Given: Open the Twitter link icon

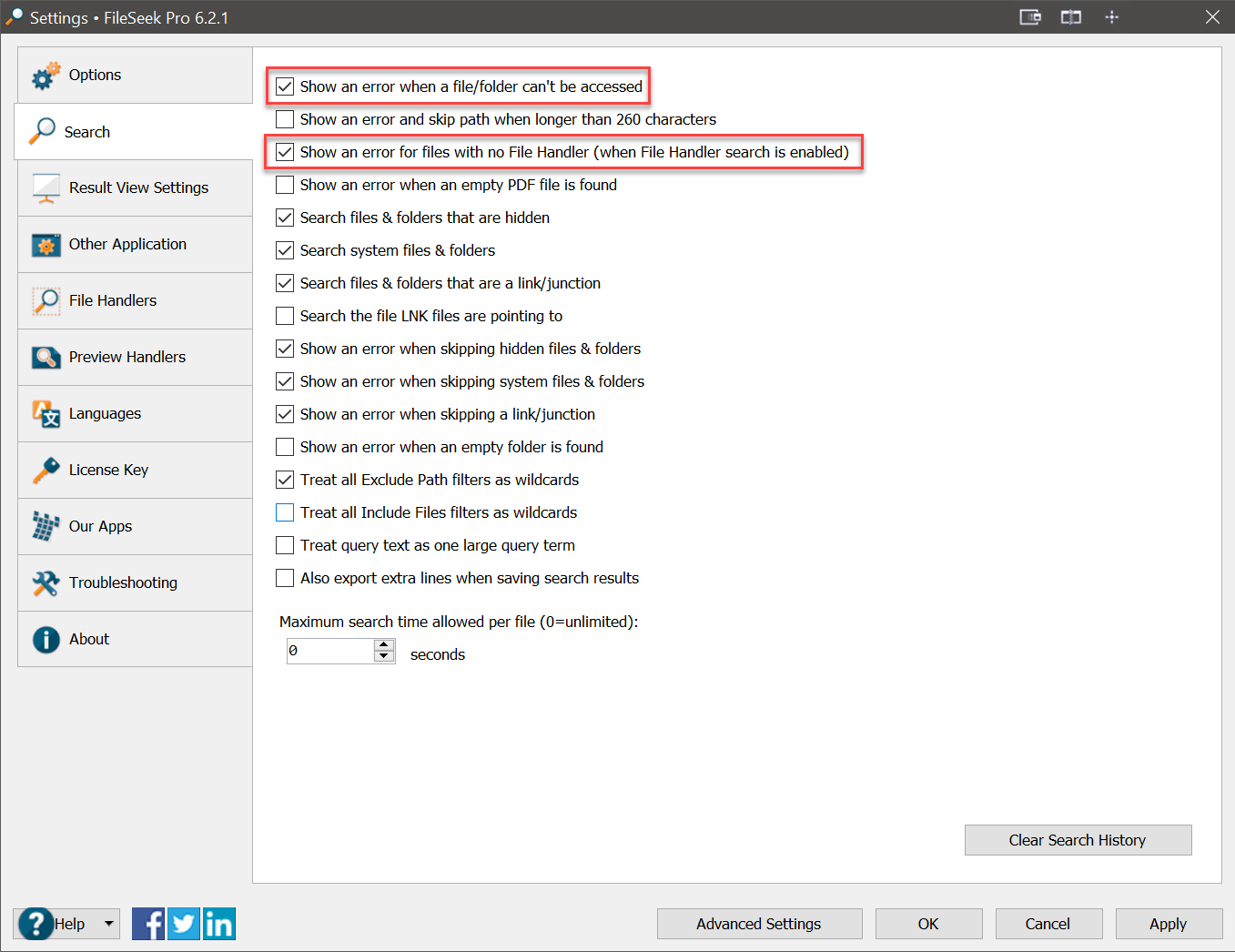Looking at the screenshot, I should (184, 924).
